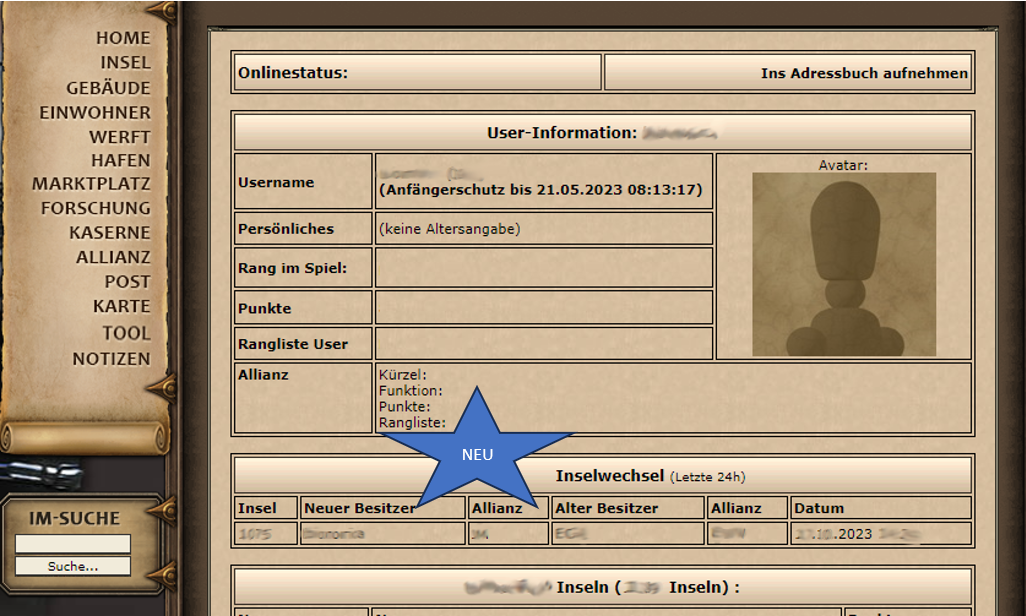Viewport: 1026px width, 616px height.
Task: Click the blurred Neuer Besitzer name
Action: [x=334, y=534]
